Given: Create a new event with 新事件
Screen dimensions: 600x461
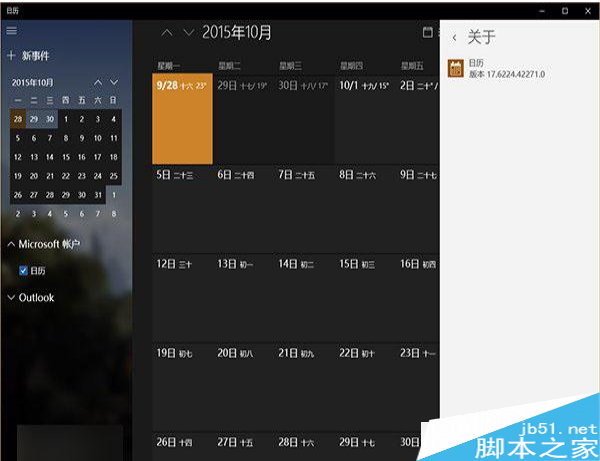Looking at the screenshot, I should [28, 56].
